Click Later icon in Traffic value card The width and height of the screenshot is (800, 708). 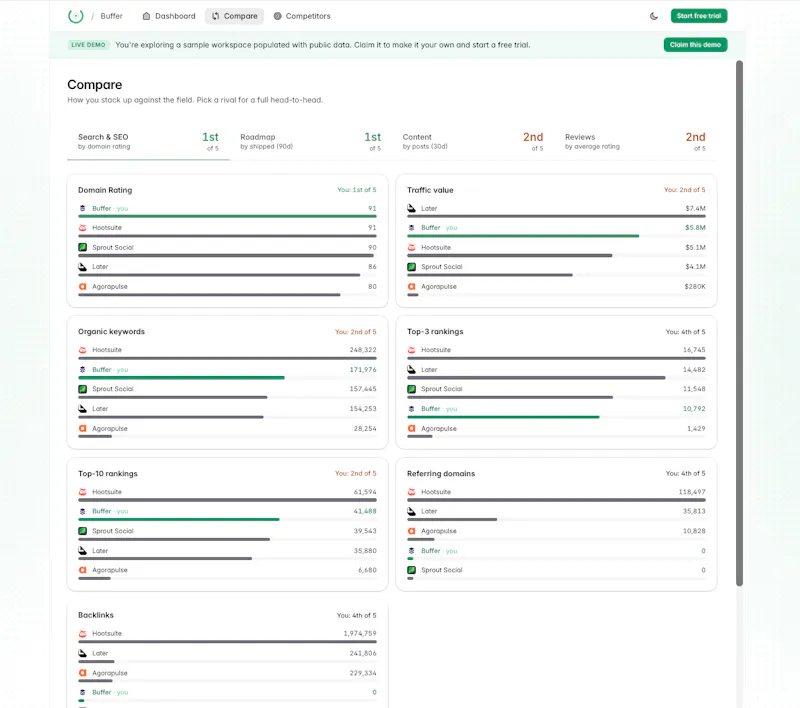[411, 208]
